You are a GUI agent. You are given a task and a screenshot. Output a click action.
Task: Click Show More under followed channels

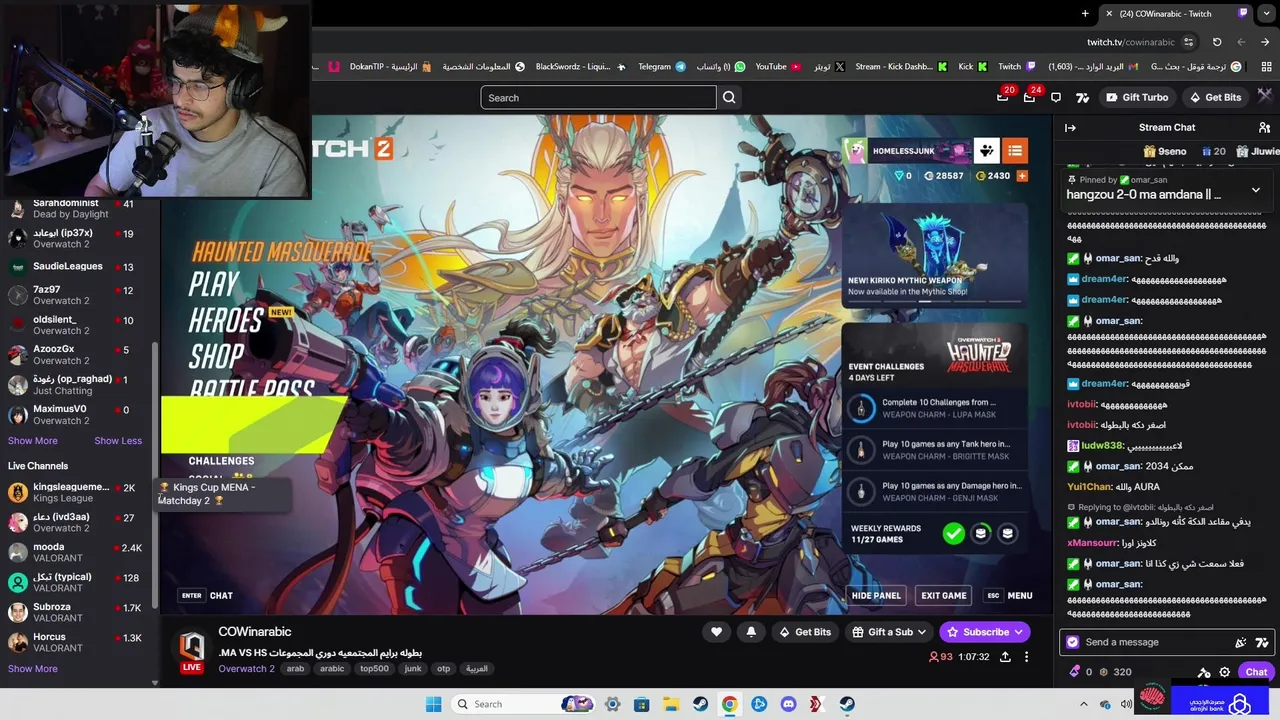coord(33,441)
